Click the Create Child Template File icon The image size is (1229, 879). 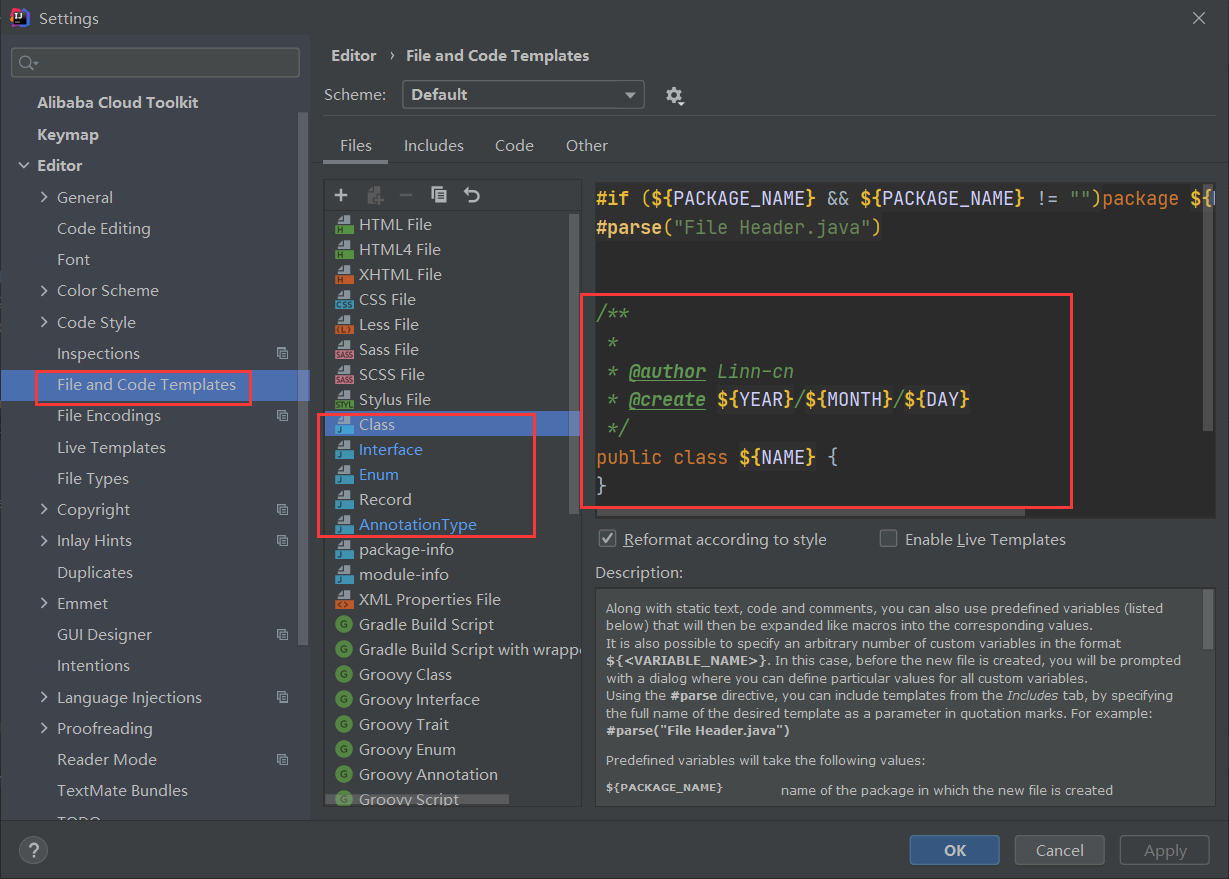click(x=375, y=195)
